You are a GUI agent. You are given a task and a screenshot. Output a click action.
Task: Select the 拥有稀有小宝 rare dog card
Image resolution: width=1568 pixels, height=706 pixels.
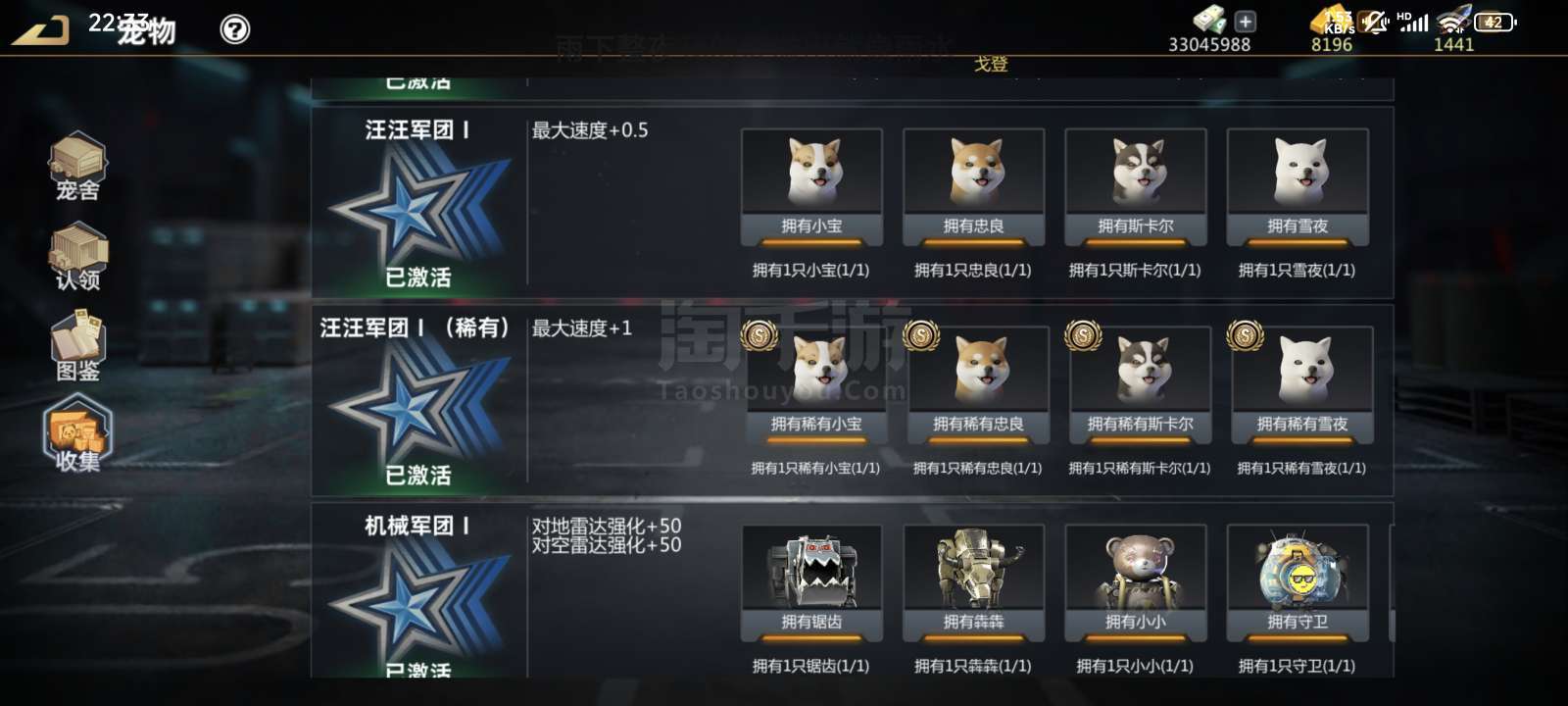815,385
